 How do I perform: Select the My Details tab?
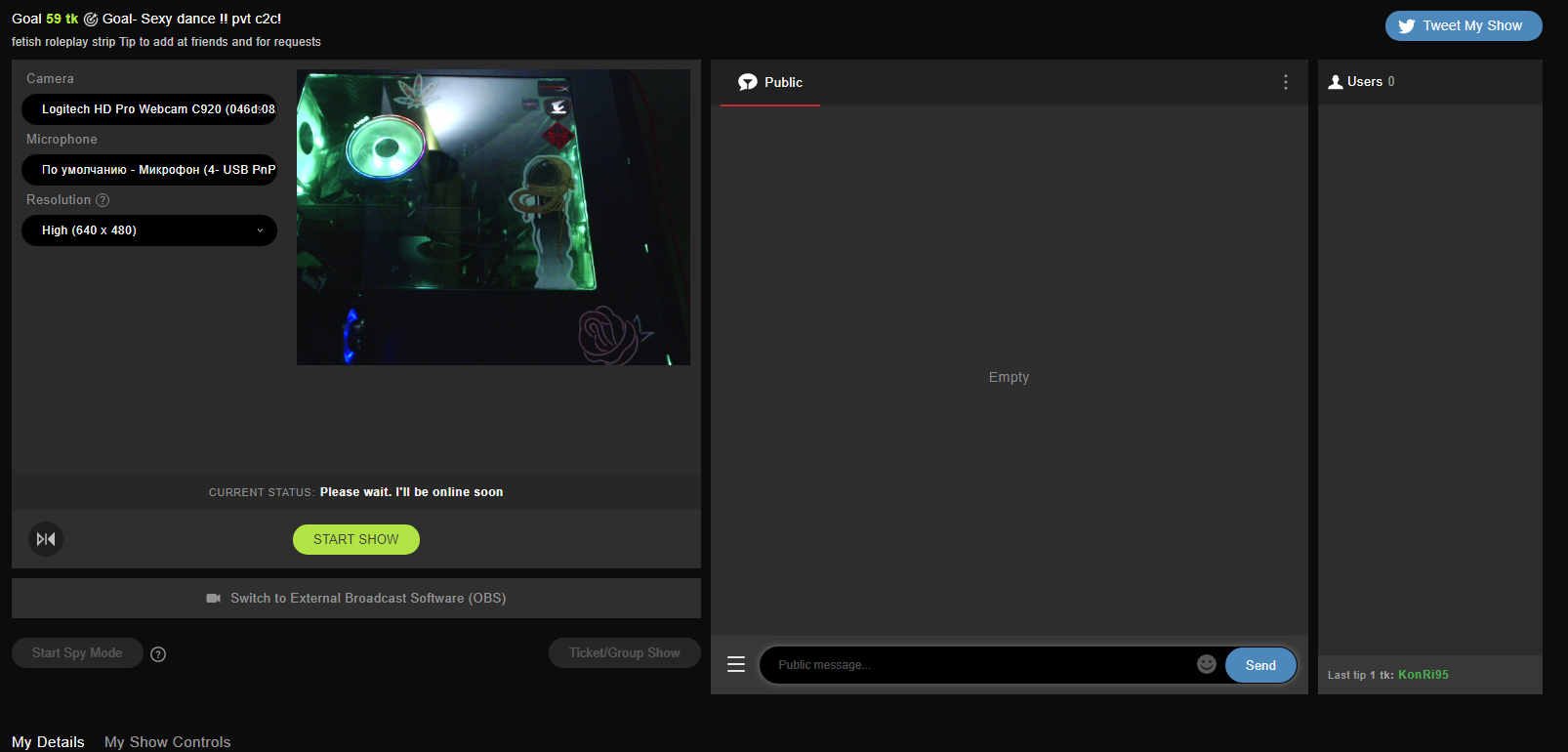(x=48, y=742)
